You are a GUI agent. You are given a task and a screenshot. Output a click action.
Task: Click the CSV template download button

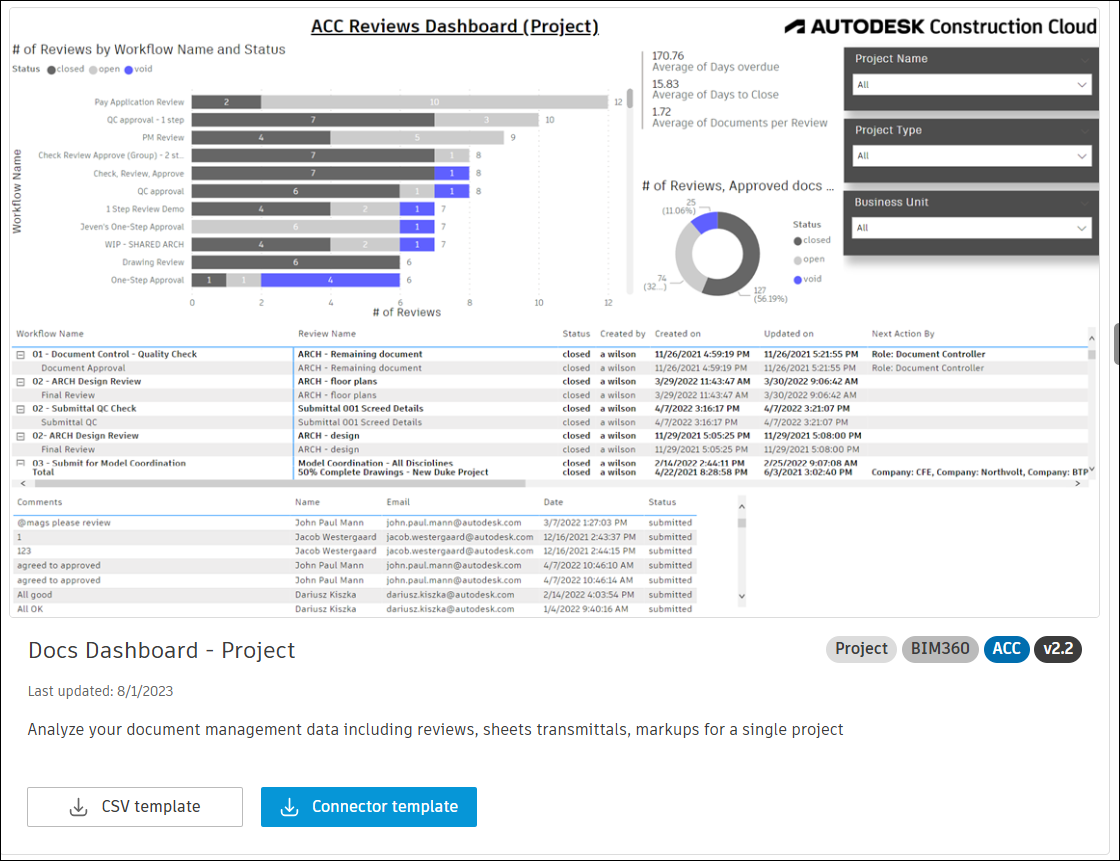coord(135,807)
